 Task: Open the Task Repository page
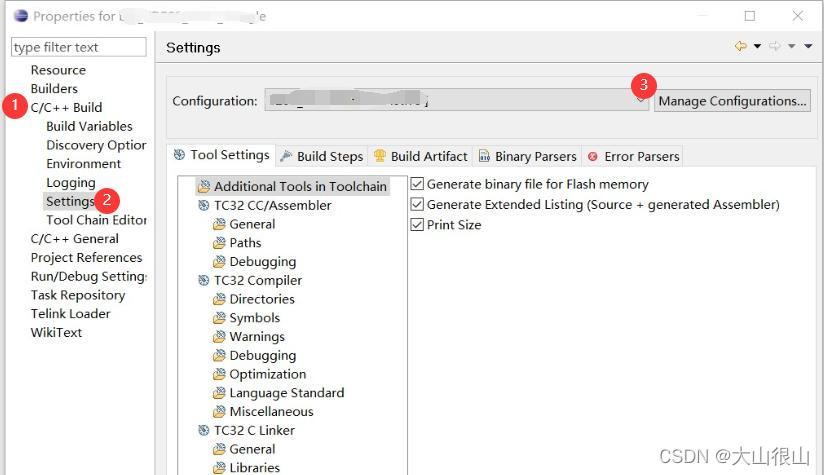[x=78, y=295]
